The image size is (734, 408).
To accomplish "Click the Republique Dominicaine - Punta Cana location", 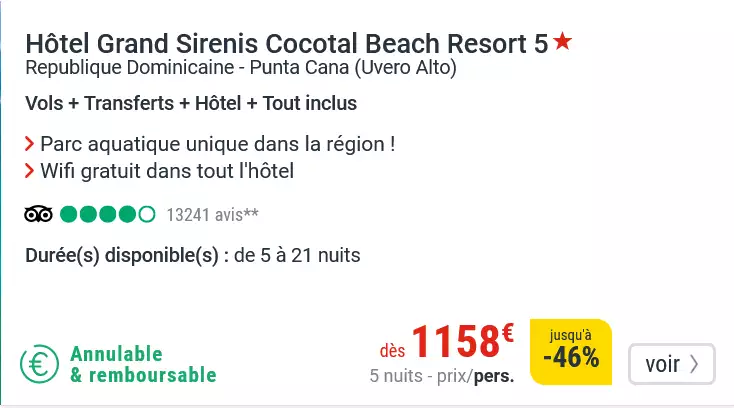I will pyautogui.click(x=241, y=68).
